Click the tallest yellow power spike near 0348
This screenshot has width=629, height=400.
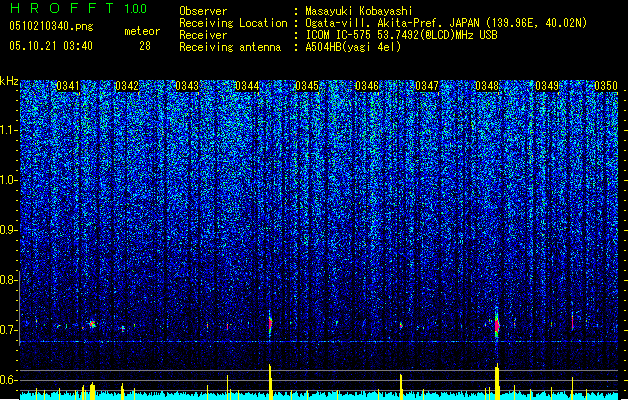tap(497, 381)
